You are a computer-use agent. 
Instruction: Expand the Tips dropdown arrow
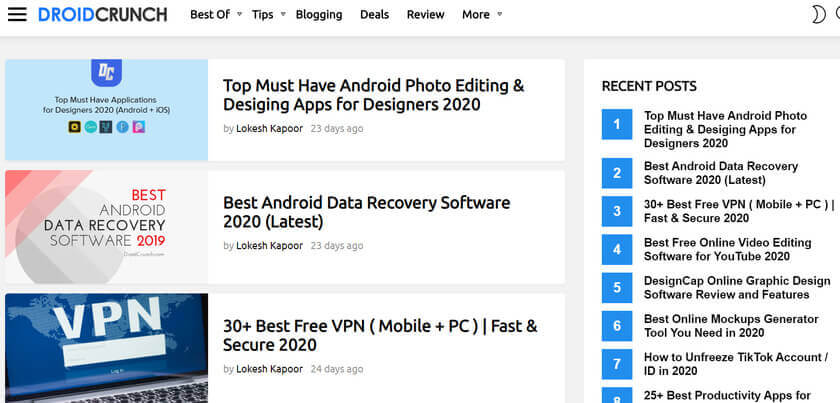[x=283, y=14]
